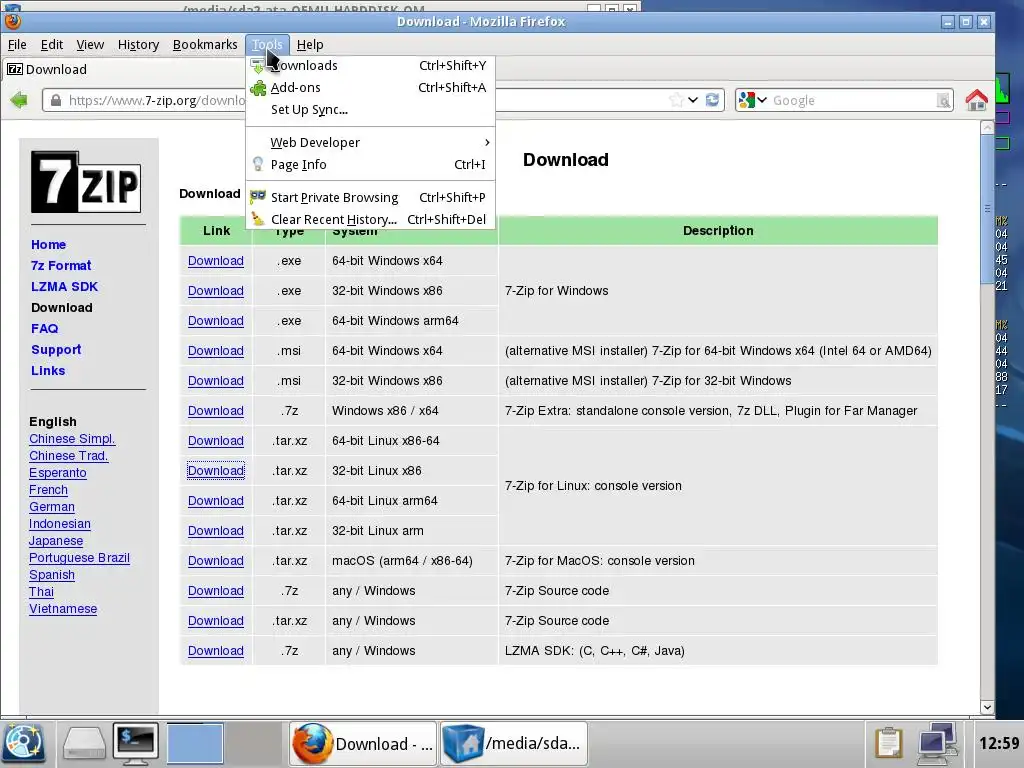This screenshot has width=1024, height=768.
Task: Download the 64-bit Windows x64 .exe
Action: pyautogui.click(x=216, y=261)
